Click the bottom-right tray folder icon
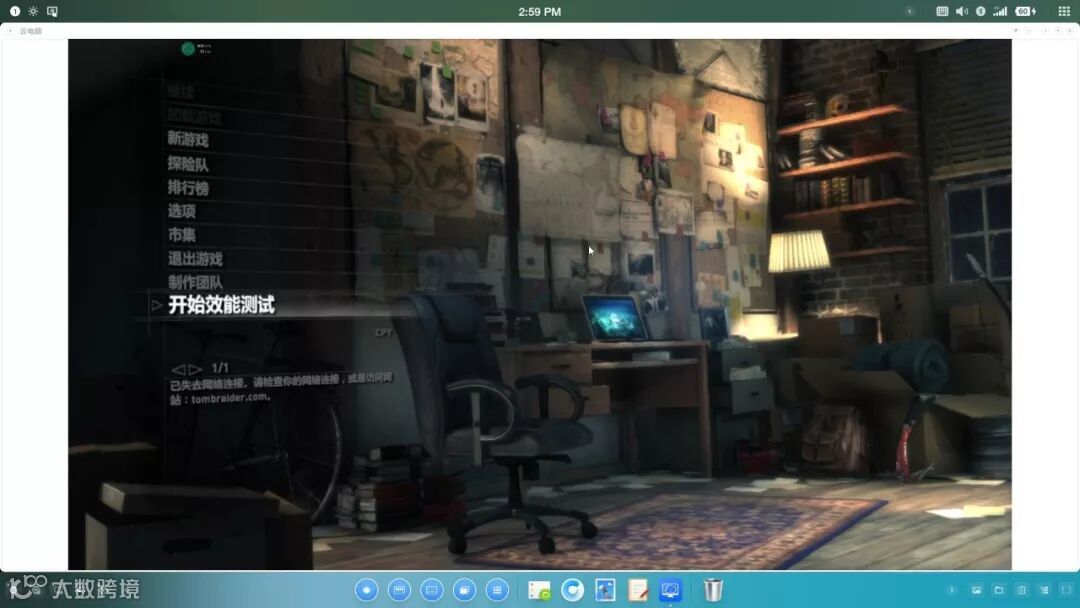 (x=999, y=590)
